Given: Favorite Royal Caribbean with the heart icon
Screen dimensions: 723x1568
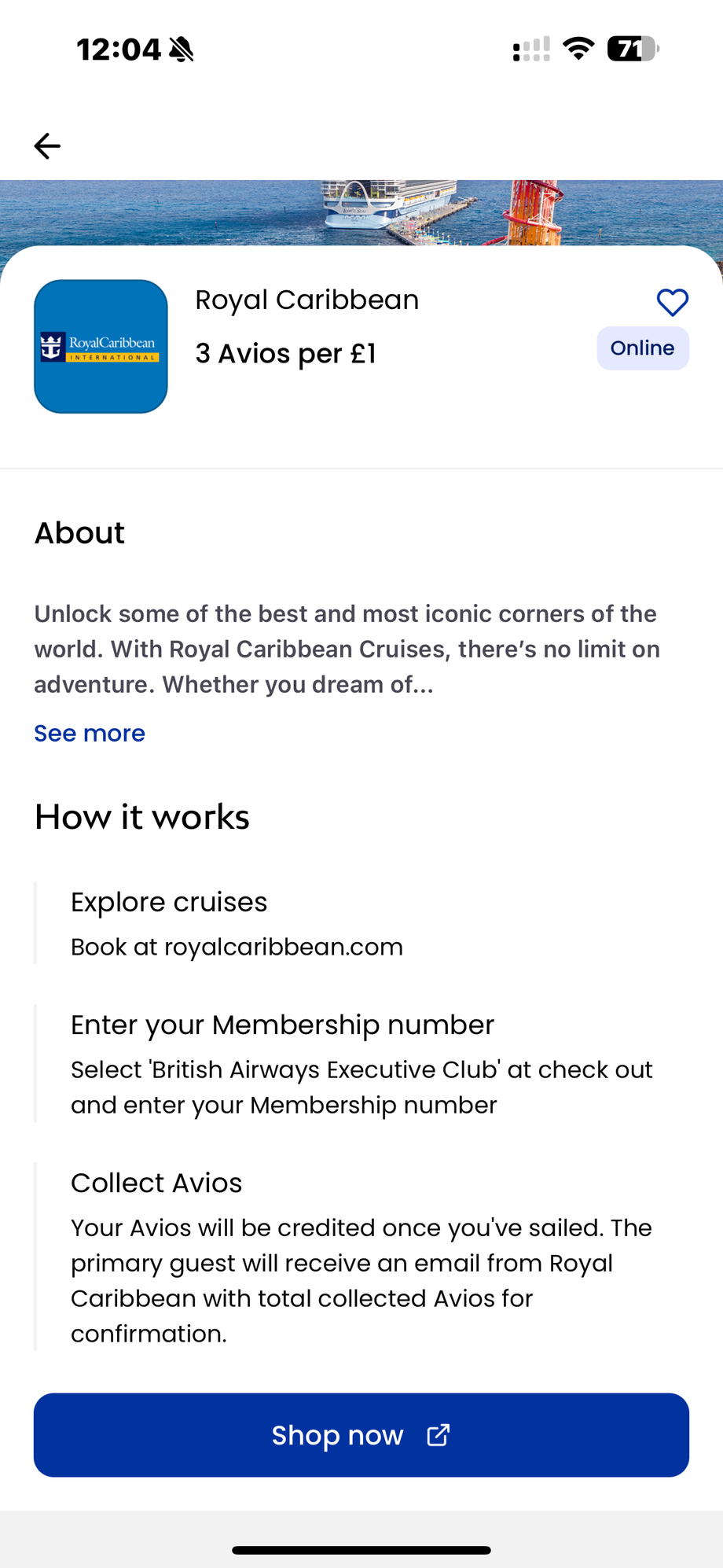Looking at the screenshot, I should (x=672, y=303).
